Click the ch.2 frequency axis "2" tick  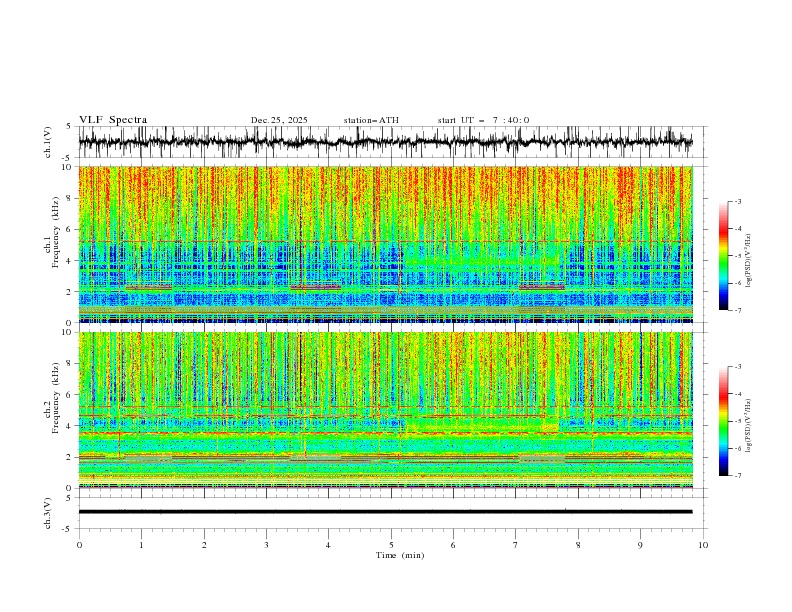71,457
